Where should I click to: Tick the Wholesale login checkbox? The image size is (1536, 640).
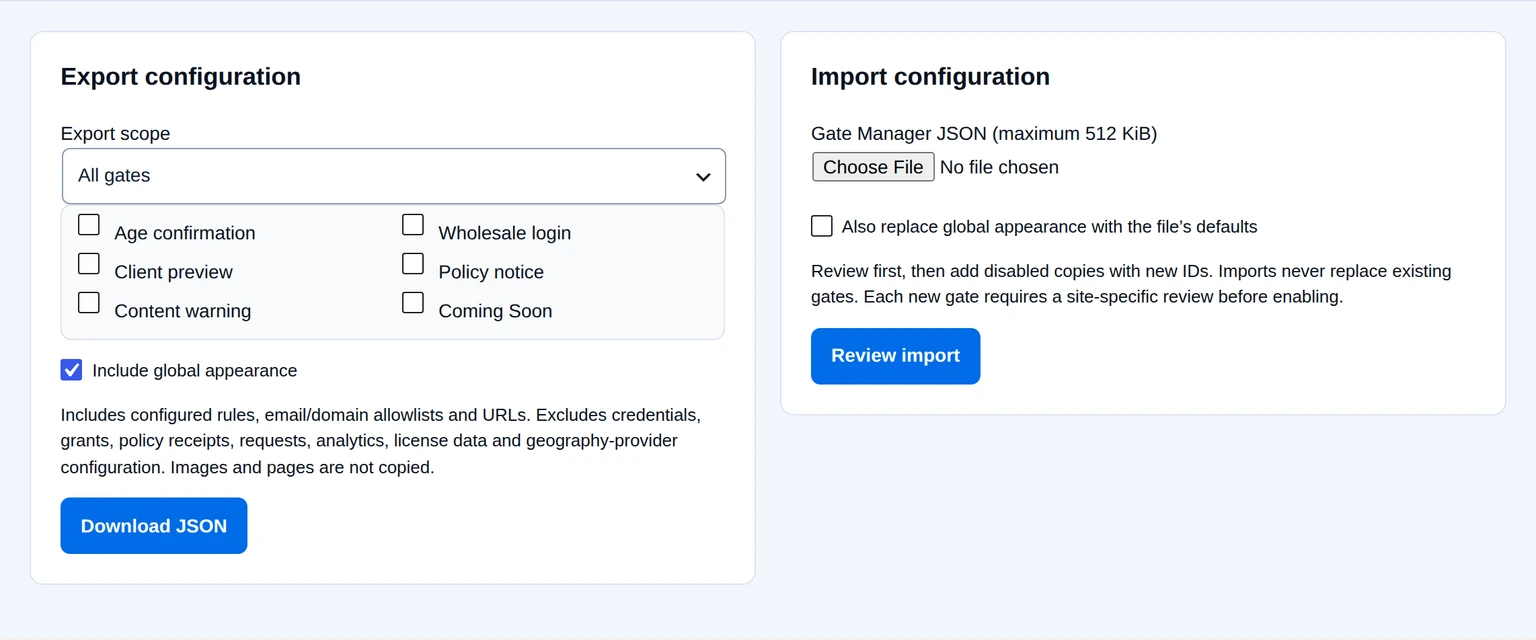tap(413, 225)
